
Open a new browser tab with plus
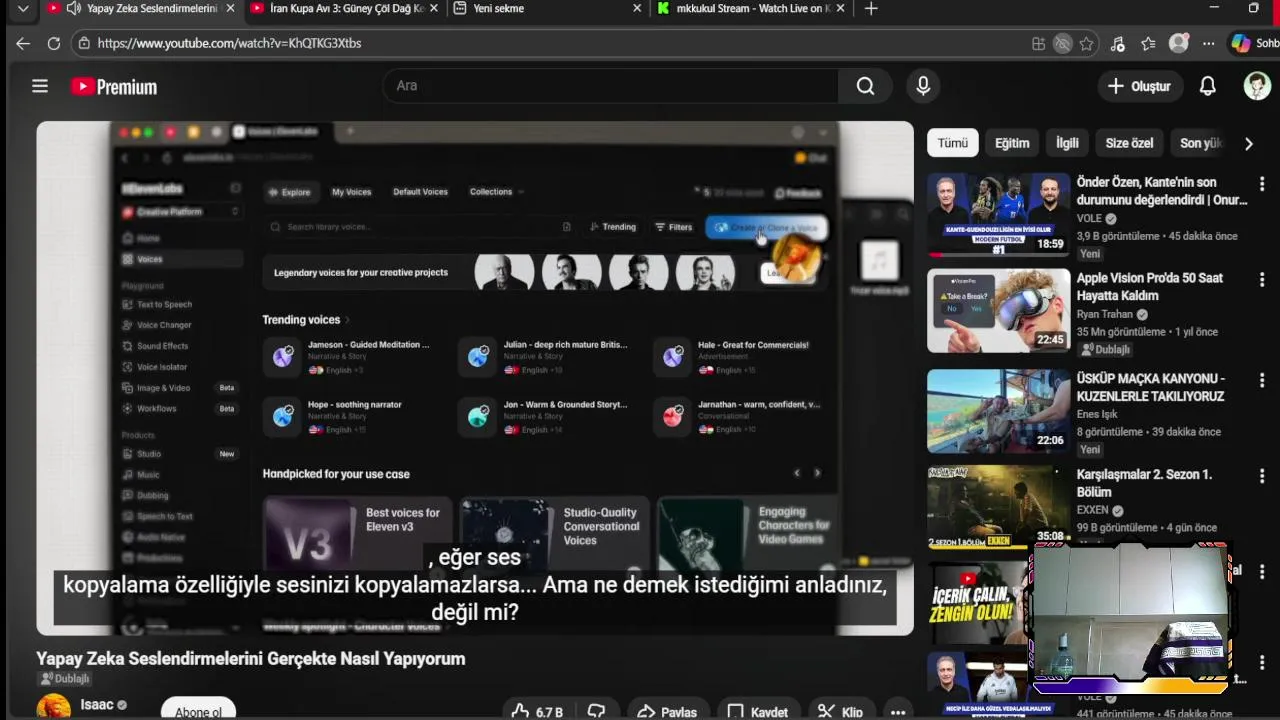(x=871, y=8)
